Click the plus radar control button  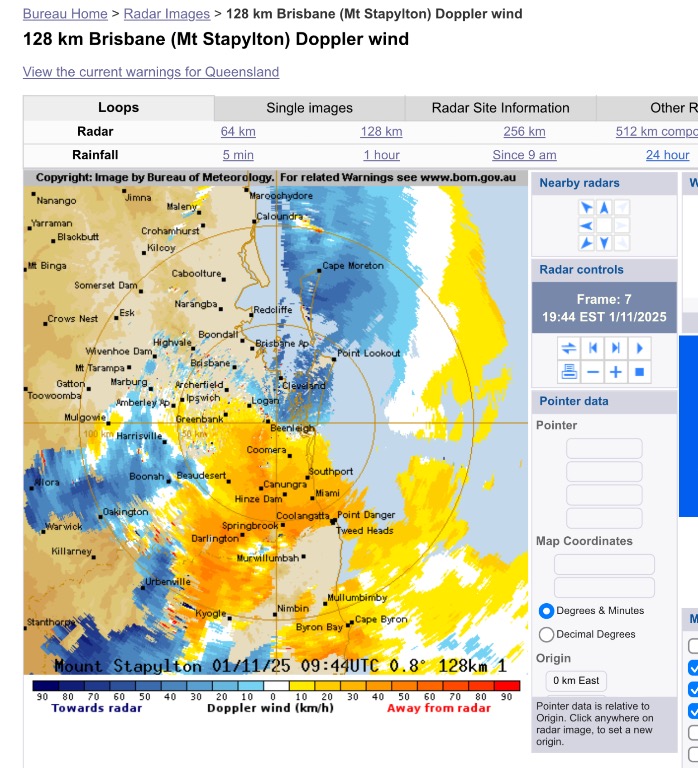click(616, 372)
